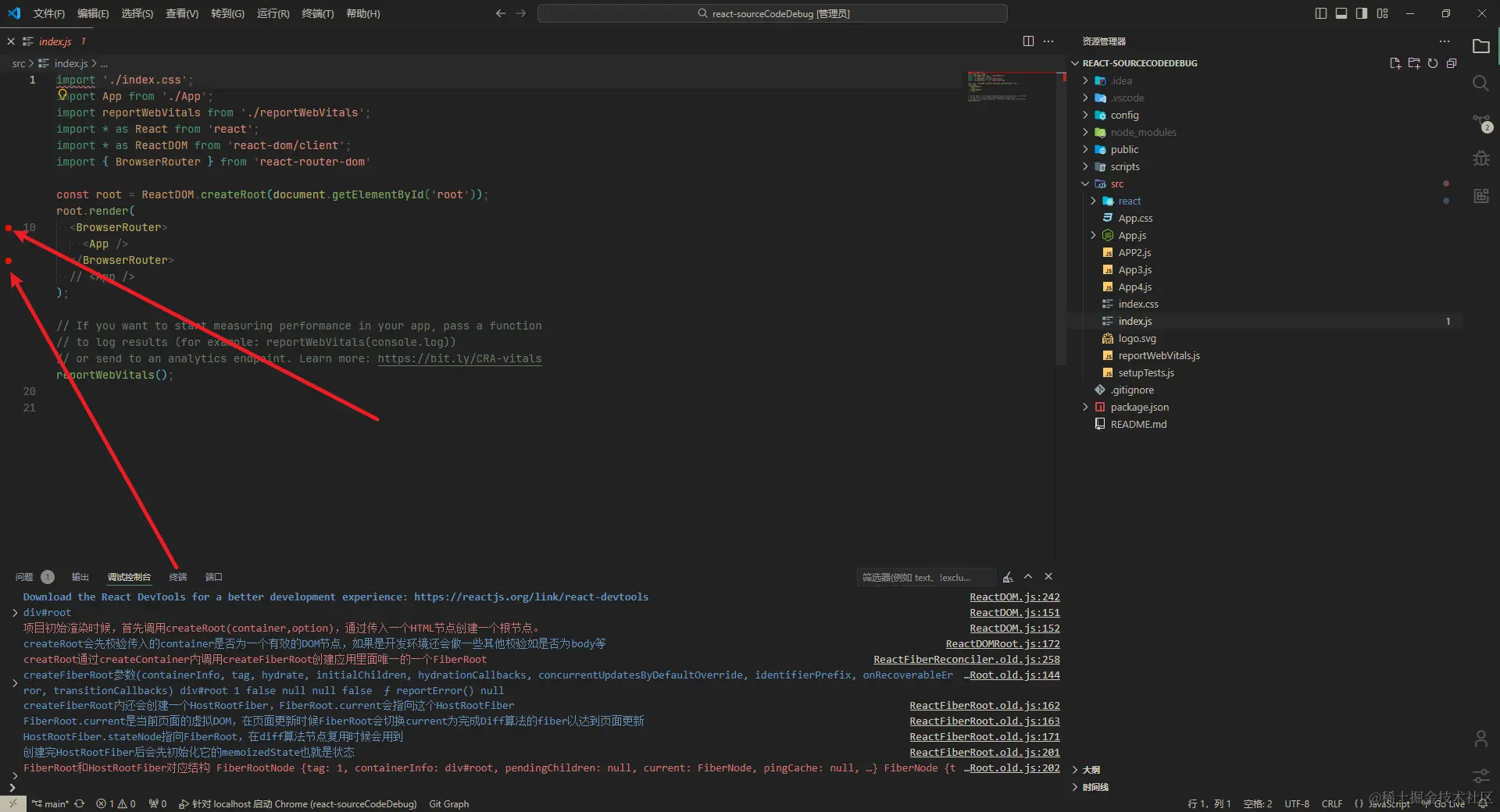Expand the .vscode folder
1500x812 pixels.
[1085, 98]
